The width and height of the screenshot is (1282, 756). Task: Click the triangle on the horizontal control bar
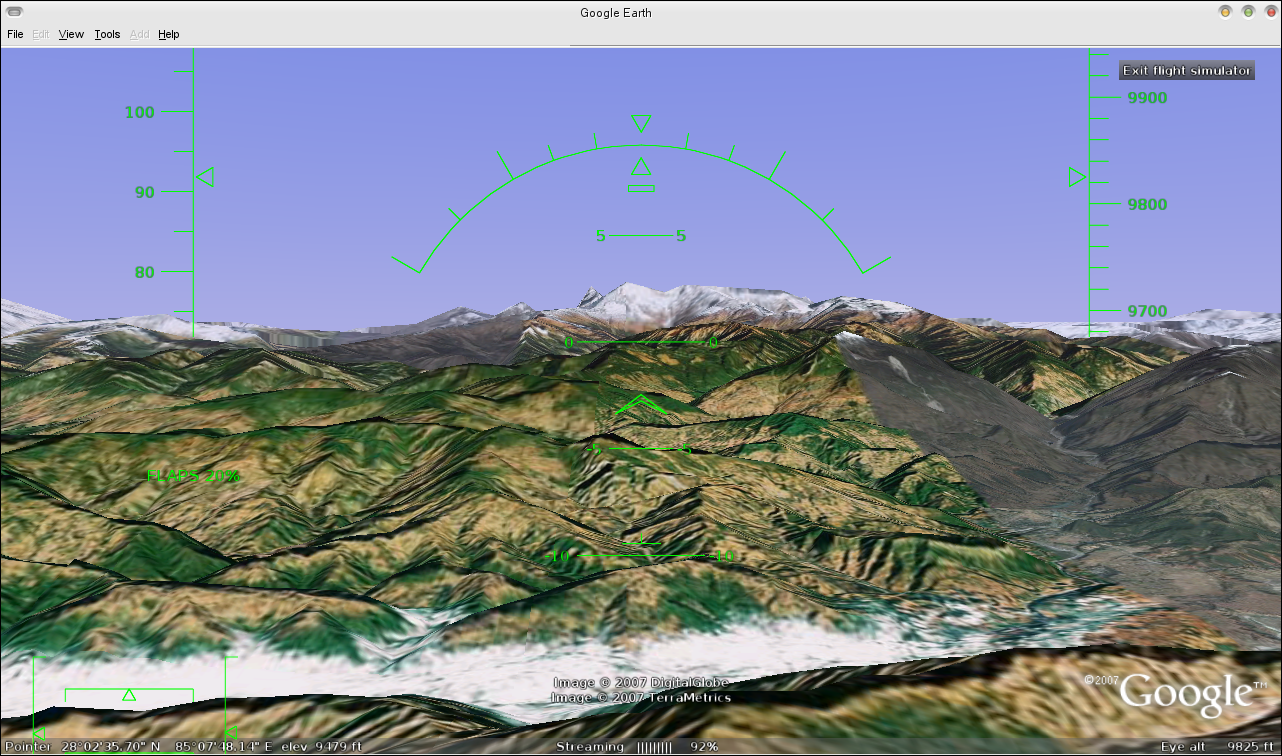coord(129,694)
